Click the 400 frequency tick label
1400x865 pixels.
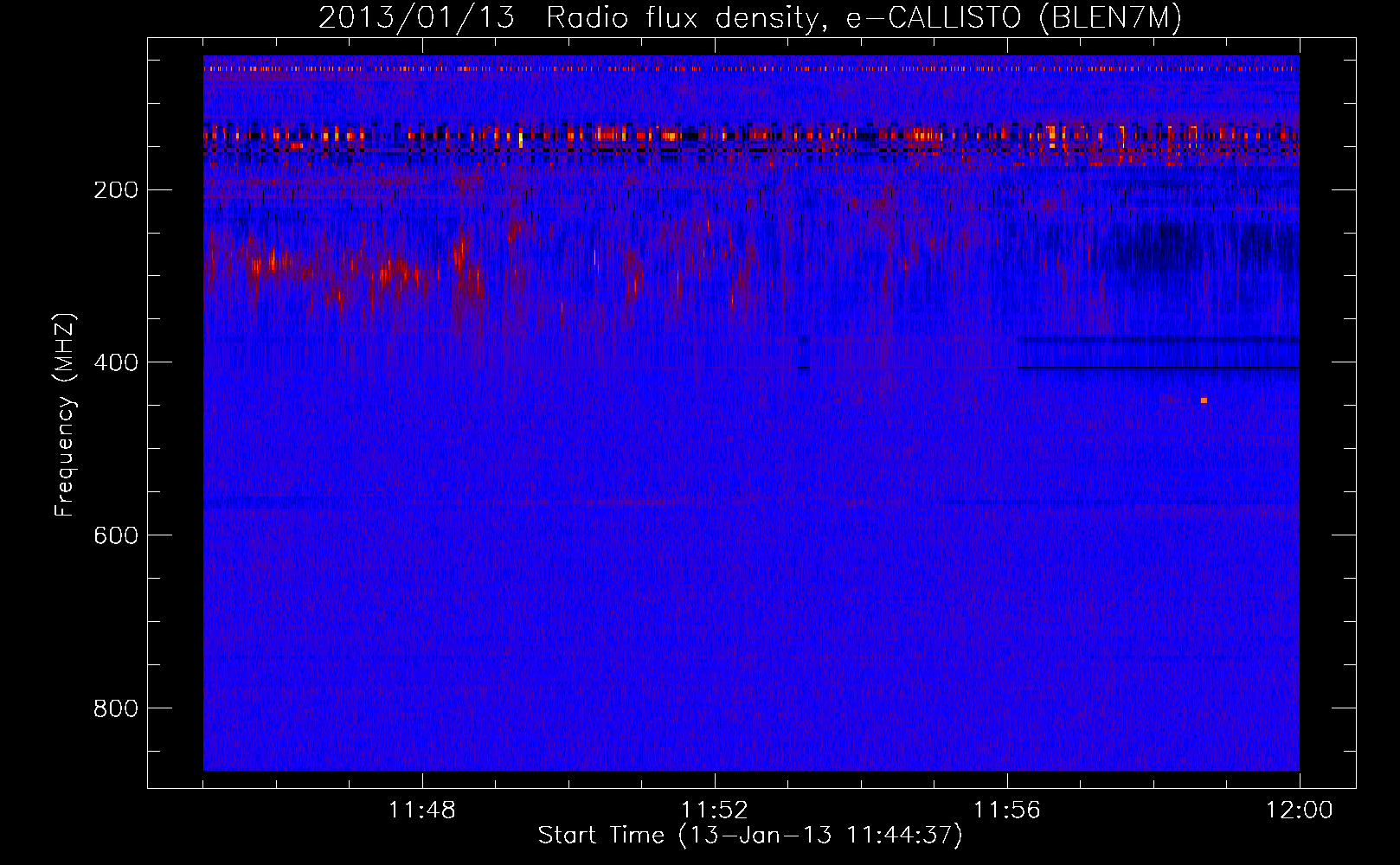(x=115, y=362)
